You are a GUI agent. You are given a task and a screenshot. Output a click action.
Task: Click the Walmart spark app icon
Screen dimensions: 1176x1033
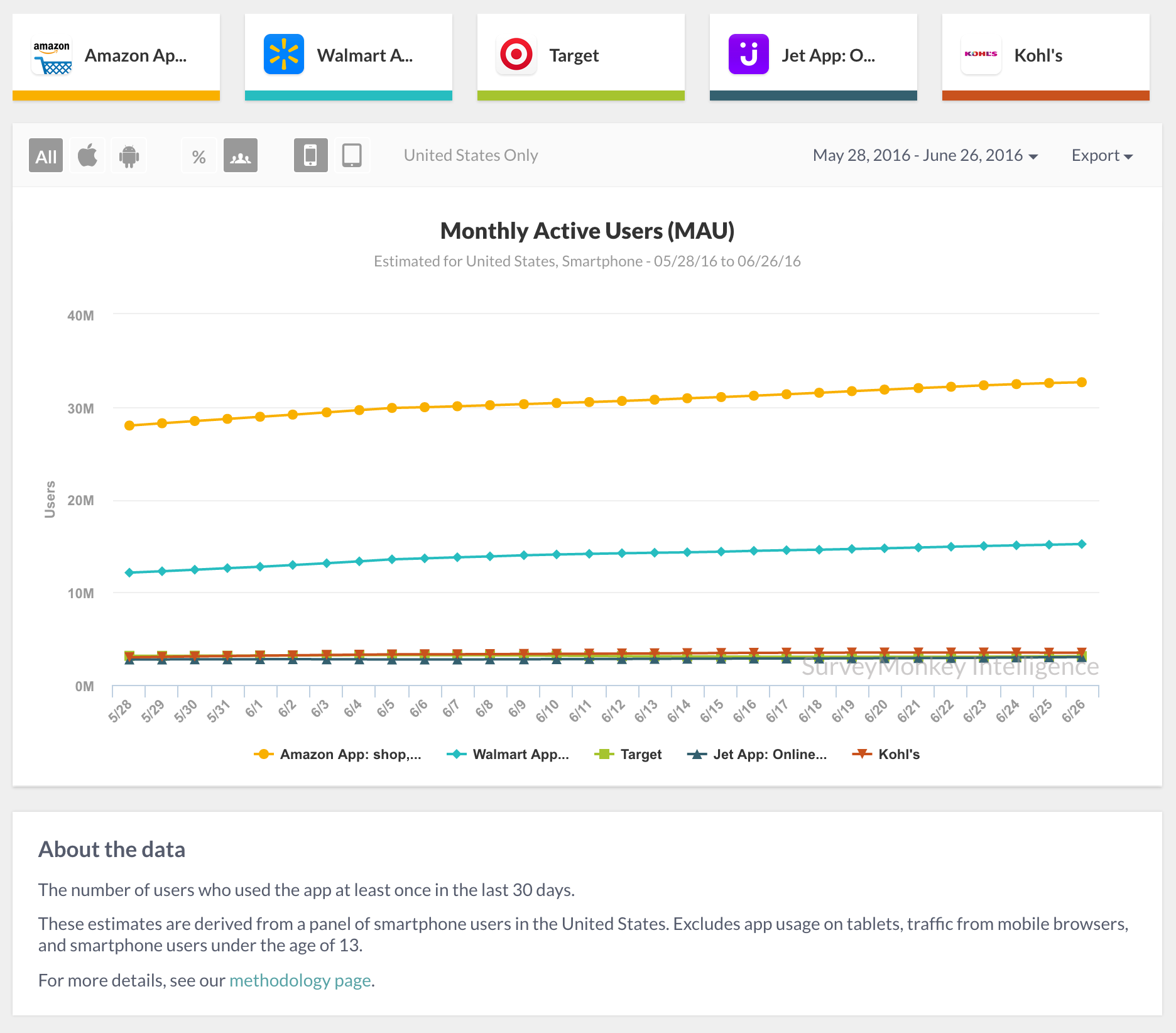pyautogui.click(x=284, y=55)
